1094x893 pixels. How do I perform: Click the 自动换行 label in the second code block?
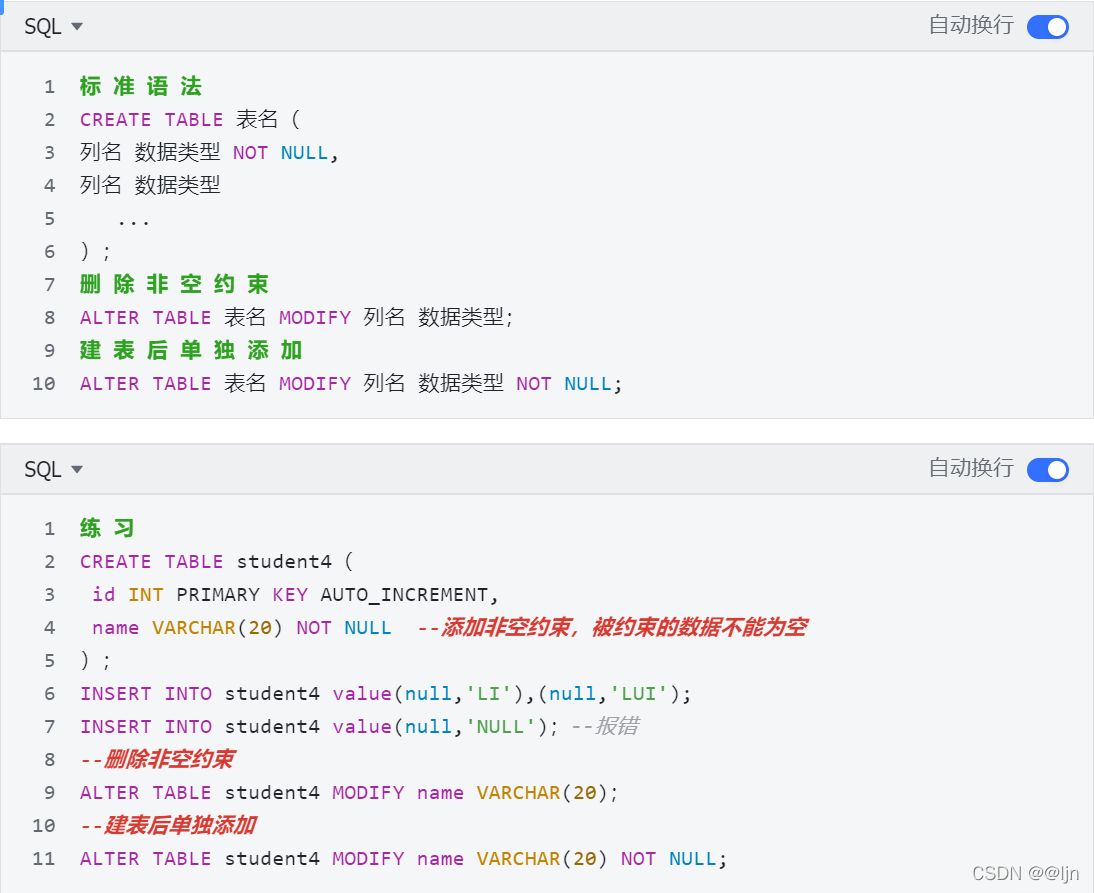[x=971, y=468]
